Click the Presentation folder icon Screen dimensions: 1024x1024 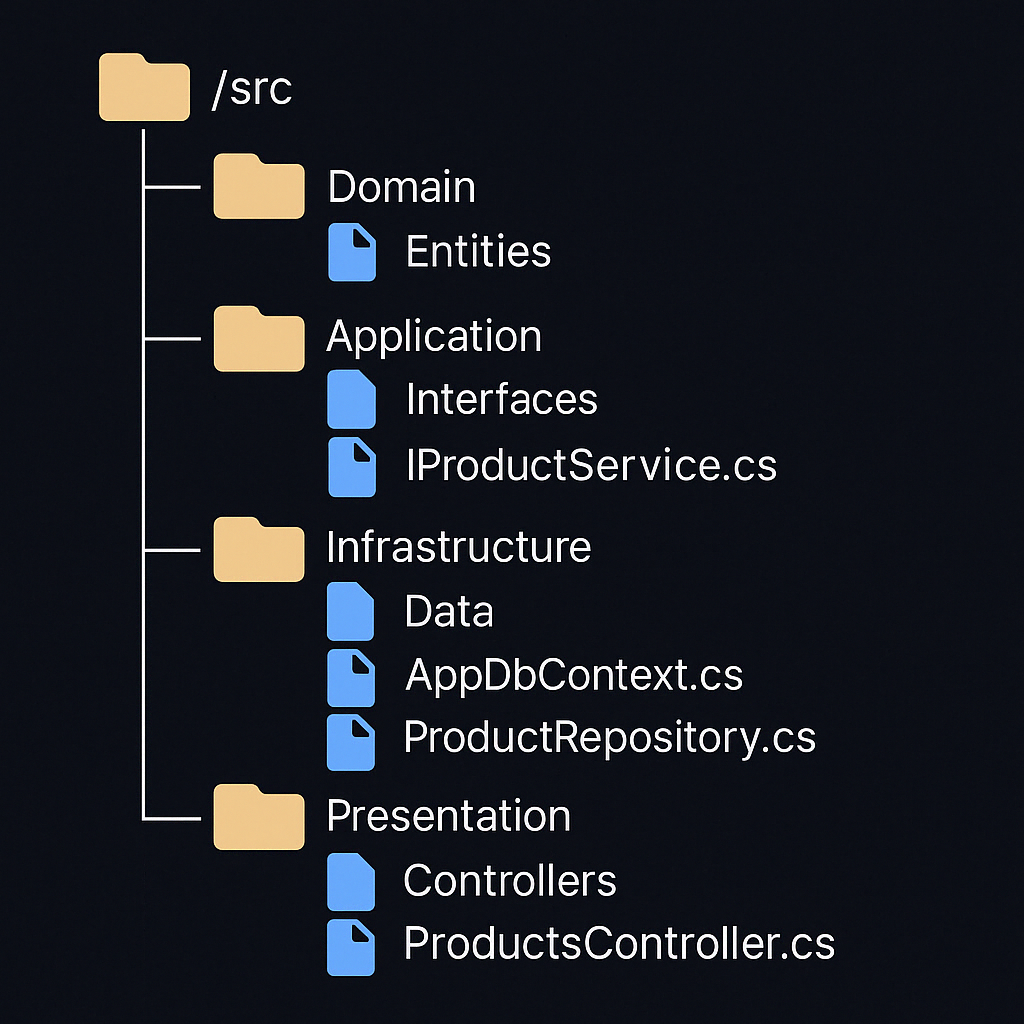point(259,817)
